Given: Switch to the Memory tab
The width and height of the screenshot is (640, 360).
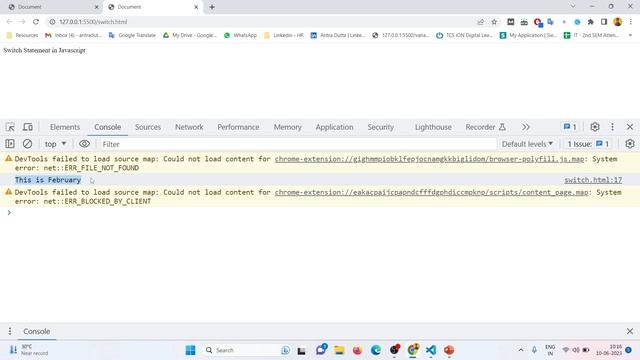Looking at the screenshot, I should click(x=287, y=127).
